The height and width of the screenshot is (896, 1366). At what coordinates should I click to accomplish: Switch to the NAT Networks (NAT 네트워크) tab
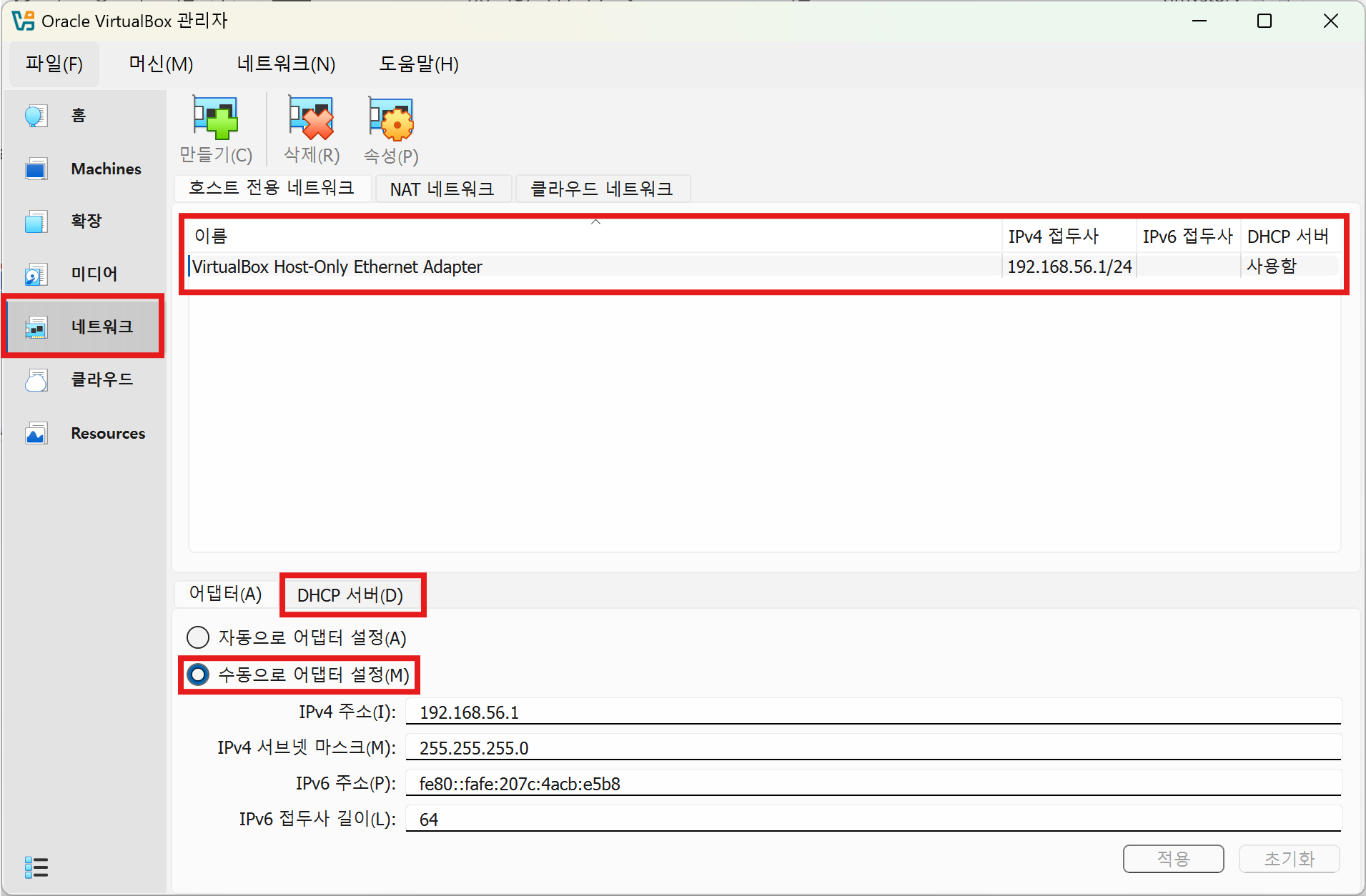pos(442,189)
